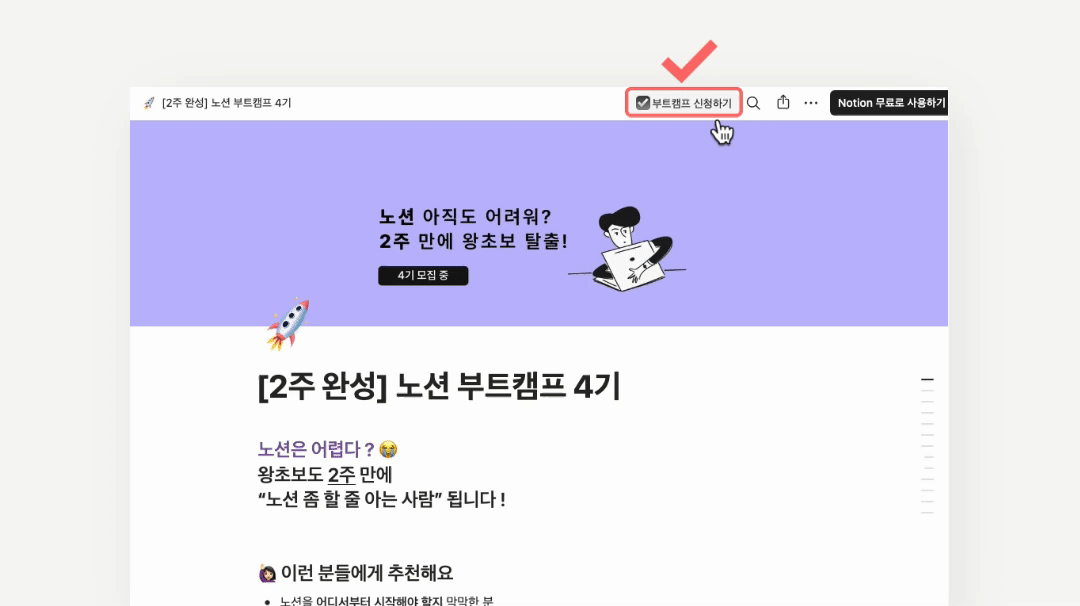Viewport: 1080px width, 606px height.
Task: Click the 부트캠프 신청하기 button
Action: (683, 103)
